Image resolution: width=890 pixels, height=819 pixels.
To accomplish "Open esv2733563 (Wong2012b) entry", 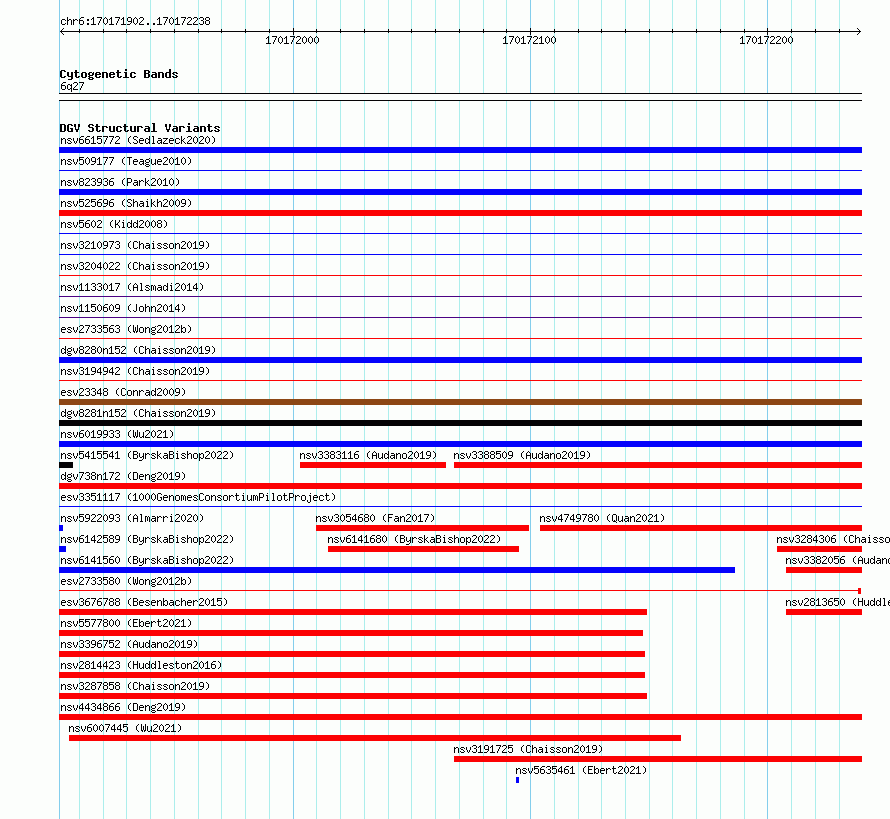I will tap(126, 329).
